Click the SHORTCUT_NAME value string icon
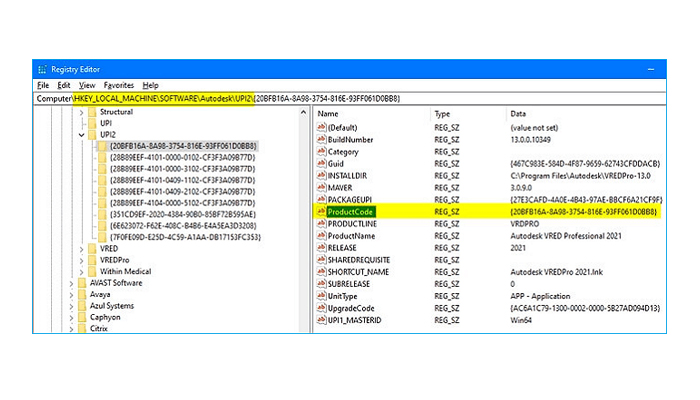 pyautogui.click(x=321, y=272)
